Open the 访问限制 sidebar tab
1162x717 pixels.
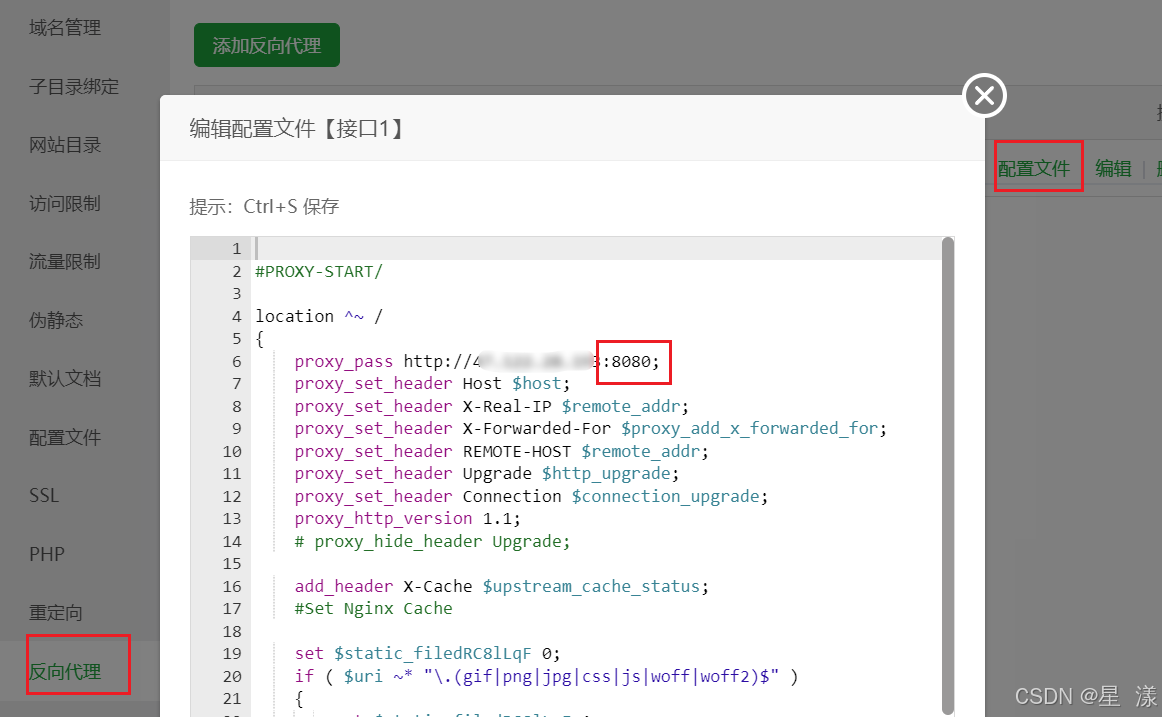(x=65, y=203)
